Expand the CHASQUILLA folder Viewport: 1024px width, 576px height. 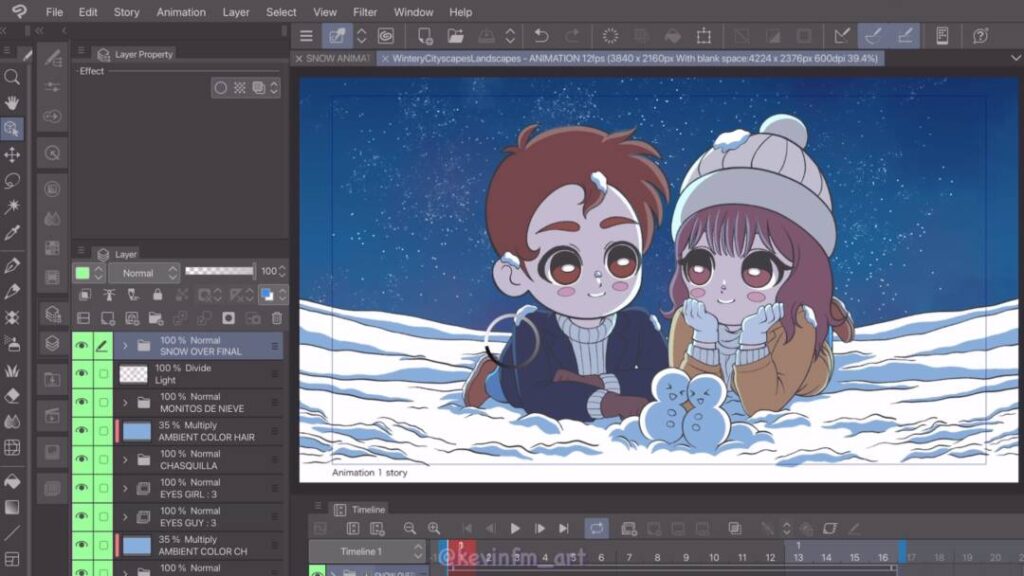(x=125, y=460)
